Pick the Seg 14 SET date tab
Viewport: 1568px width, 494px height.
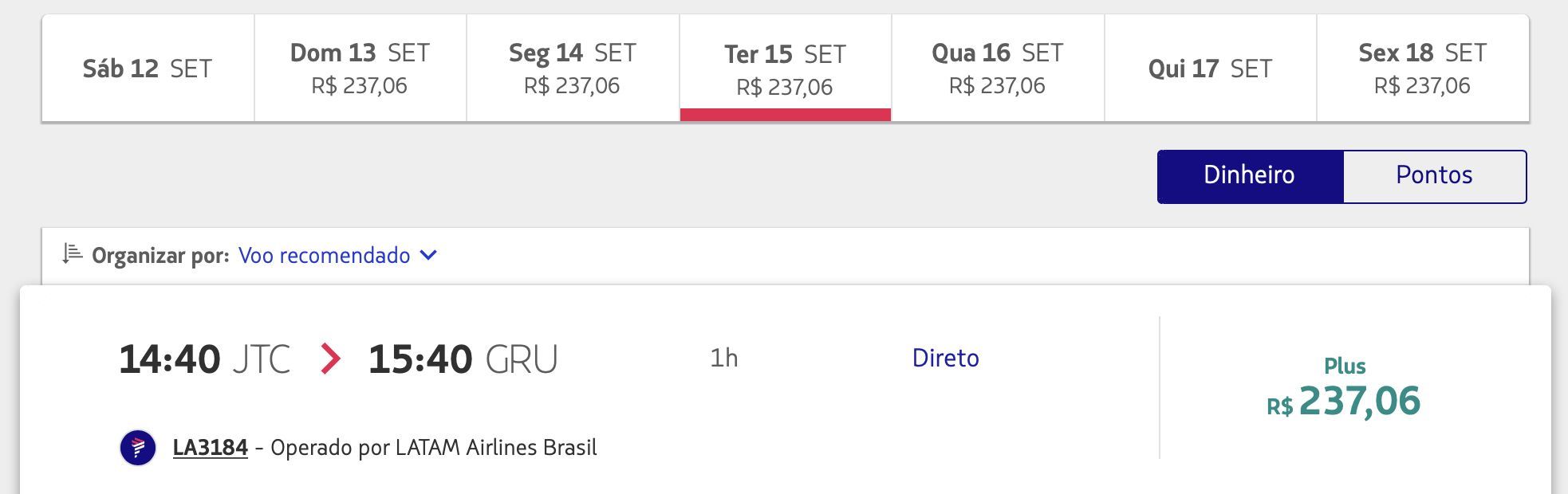pos(573,69)
